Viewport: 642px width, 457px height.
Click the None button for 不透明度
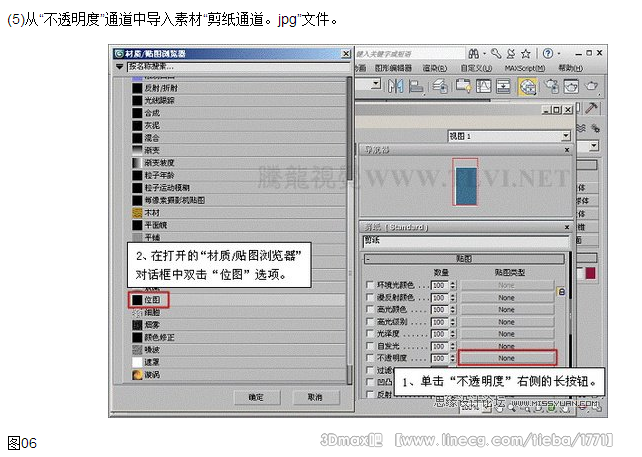(507, 358)
